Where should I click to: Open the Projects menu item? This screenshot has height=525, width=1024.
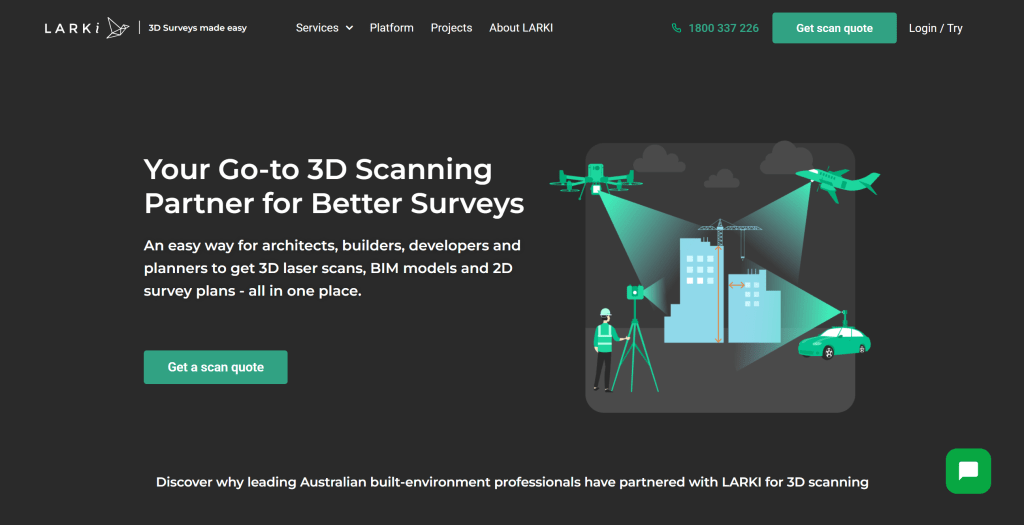451,28
